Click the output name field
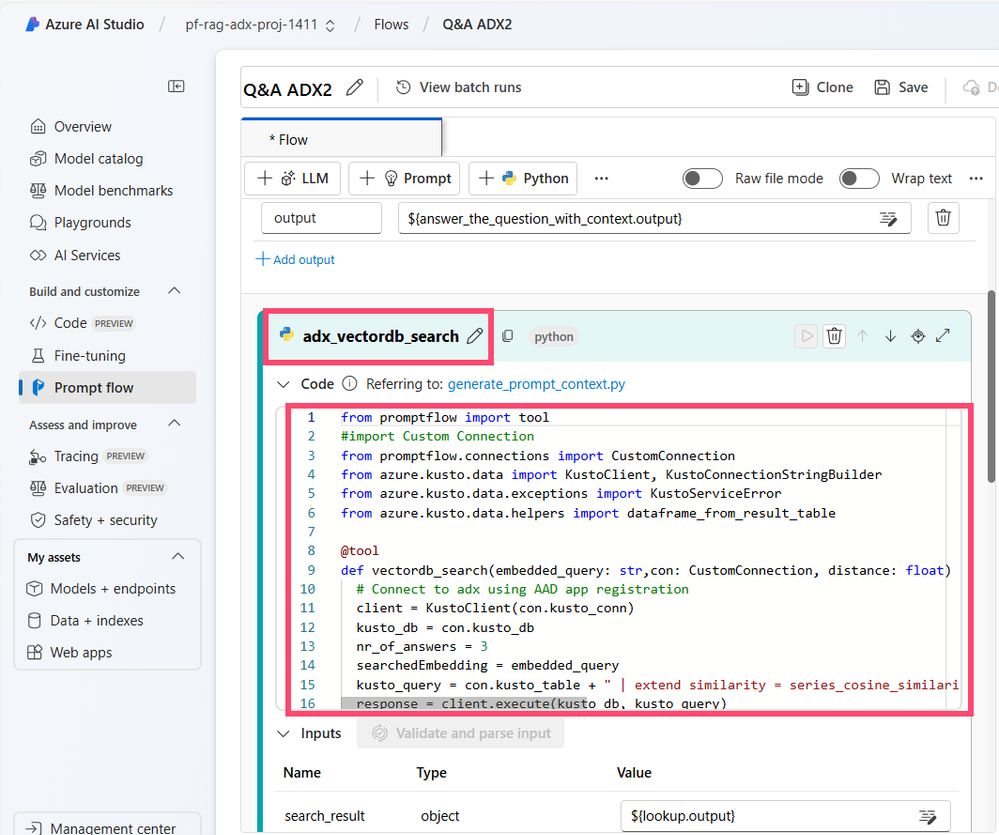Image resolution: width=999 pixels, height=835 pixels. 321,218
